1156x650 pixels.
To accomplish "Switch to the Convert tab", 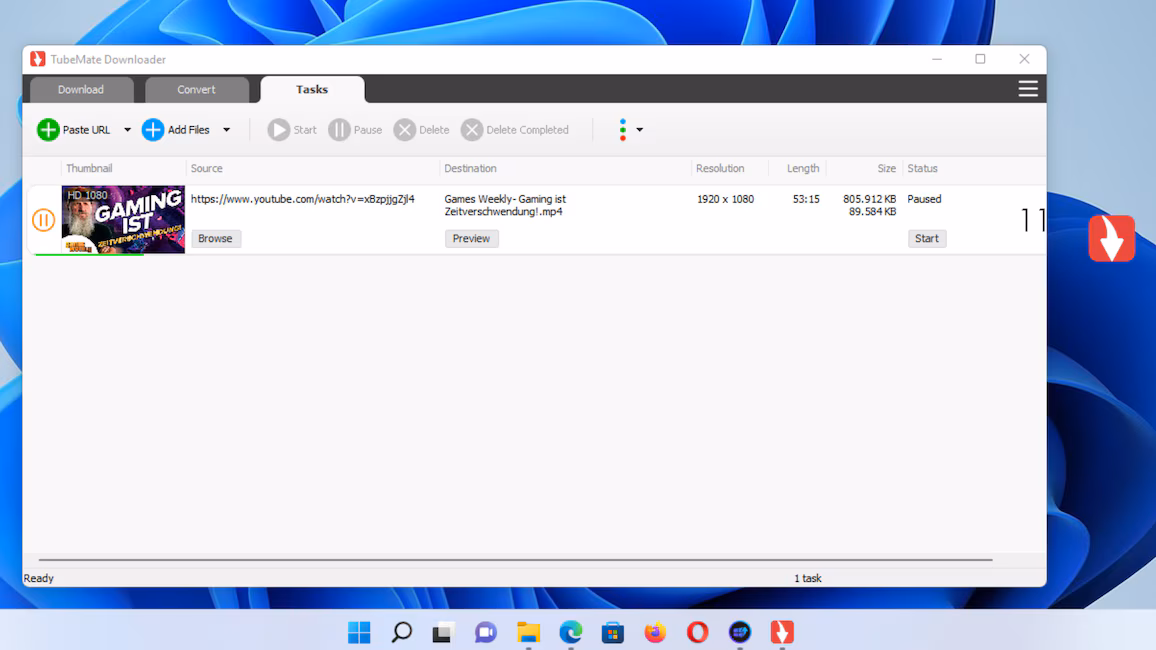I will click(196, 89).
